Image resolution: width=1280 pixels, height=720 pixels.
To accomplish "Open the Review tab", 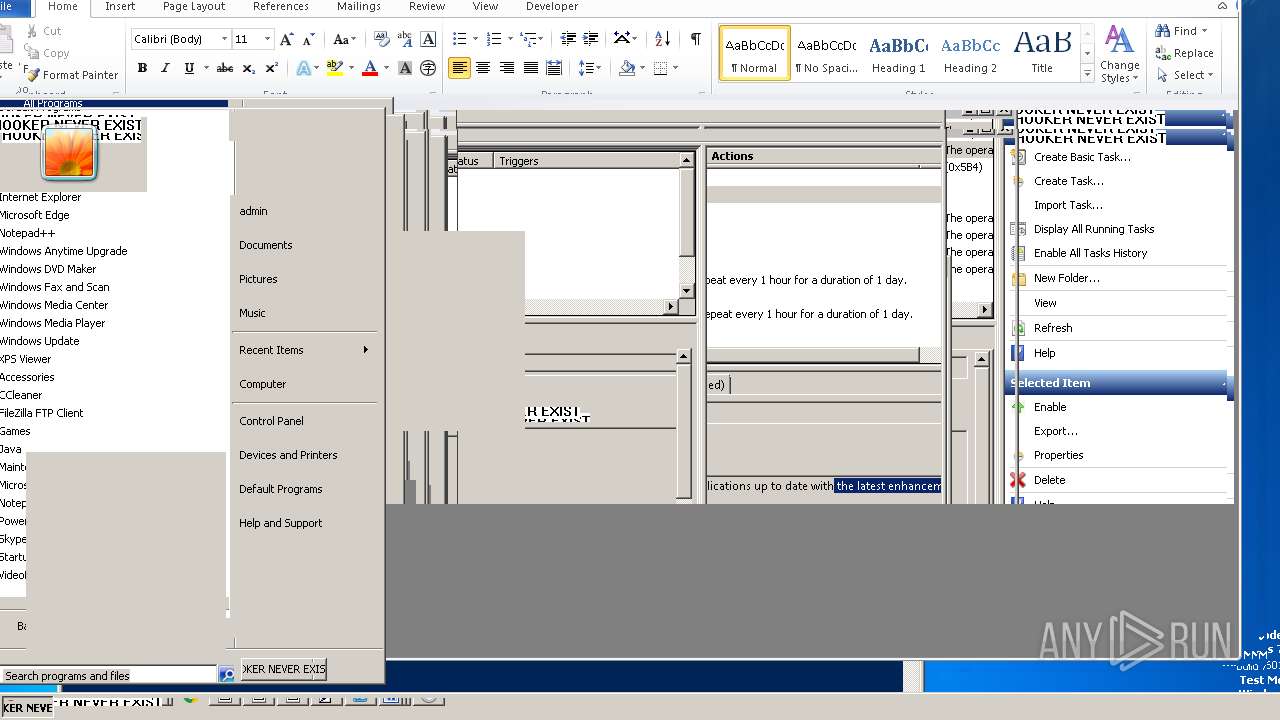I will coord(427,6).
